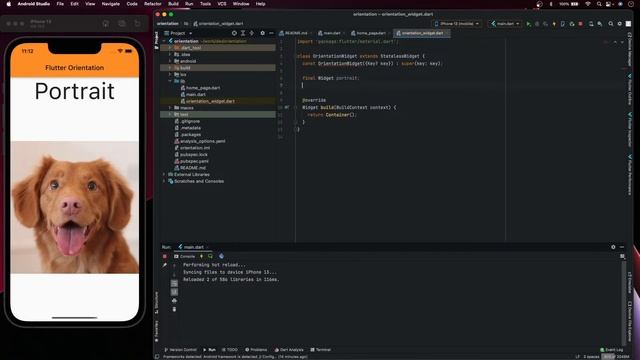Image resolution: width=640 pixels, height=360 pixels.
Task: Minimize the Run panel with minus icon
Action: [x=622, y=247]
